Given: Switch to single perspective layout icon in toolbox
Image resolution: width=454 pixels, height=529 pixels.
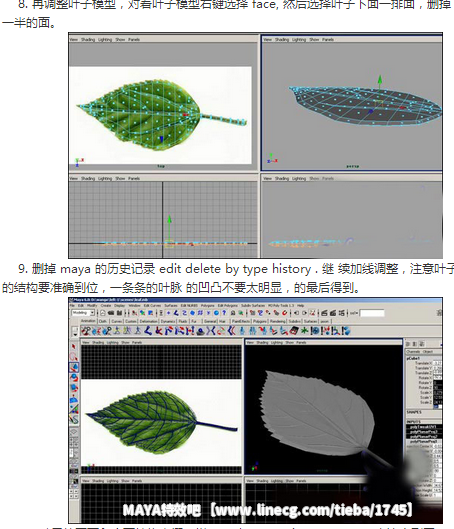Looking at the screenshot, I should (74, 431).
